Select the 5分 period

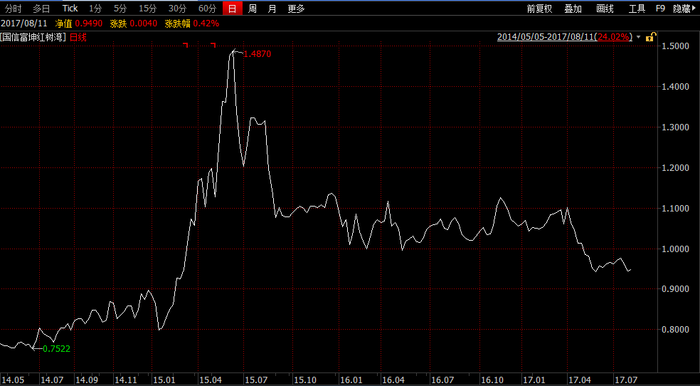(x=120, y=8)
